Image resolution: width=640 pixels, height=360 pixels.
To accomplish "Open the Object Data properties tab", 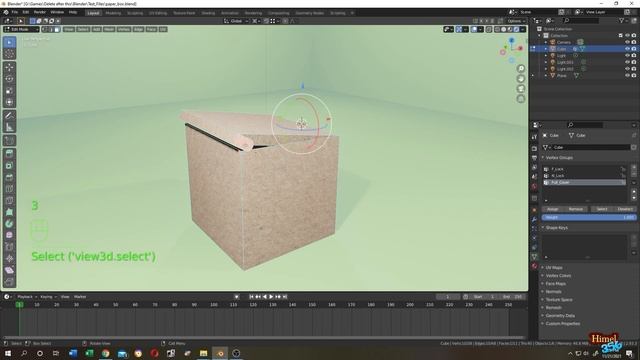I will point(534,256).
